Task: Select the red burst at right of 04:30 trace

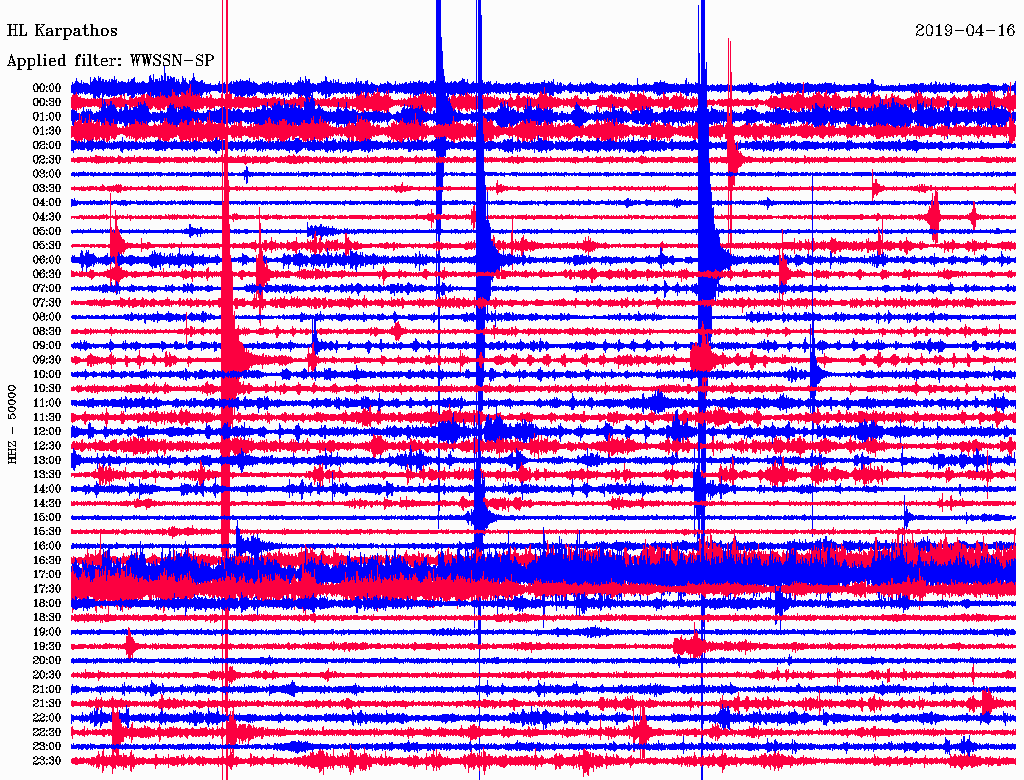Action: click(934, 215)
